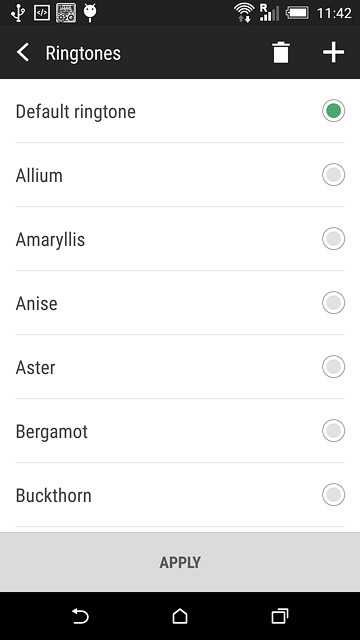The height and width of the screenshot is (640, 360).
Task: Tap the USB connection status icon
Action: click(18, 13)
